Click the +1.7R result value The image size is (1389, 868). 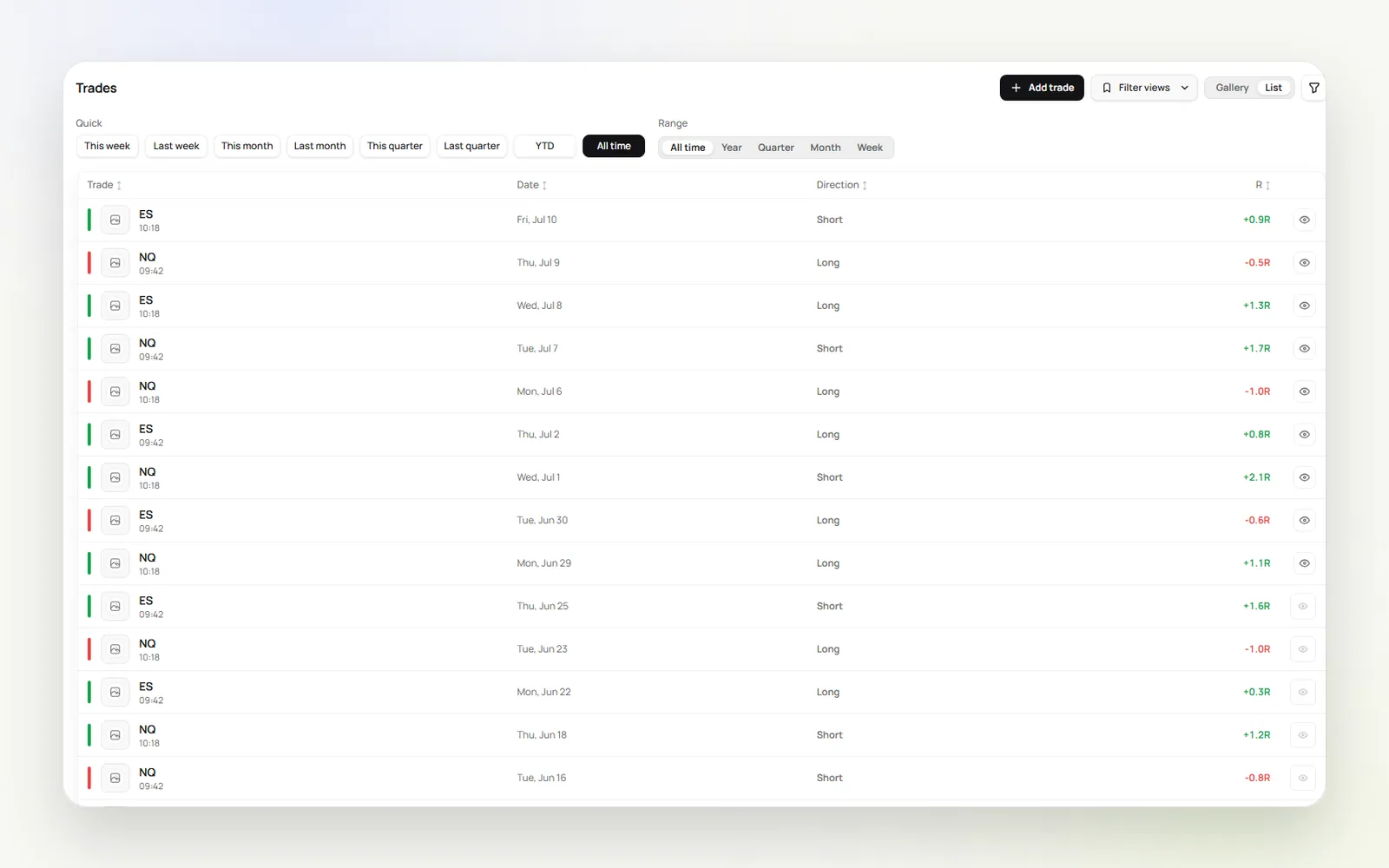1256,349
